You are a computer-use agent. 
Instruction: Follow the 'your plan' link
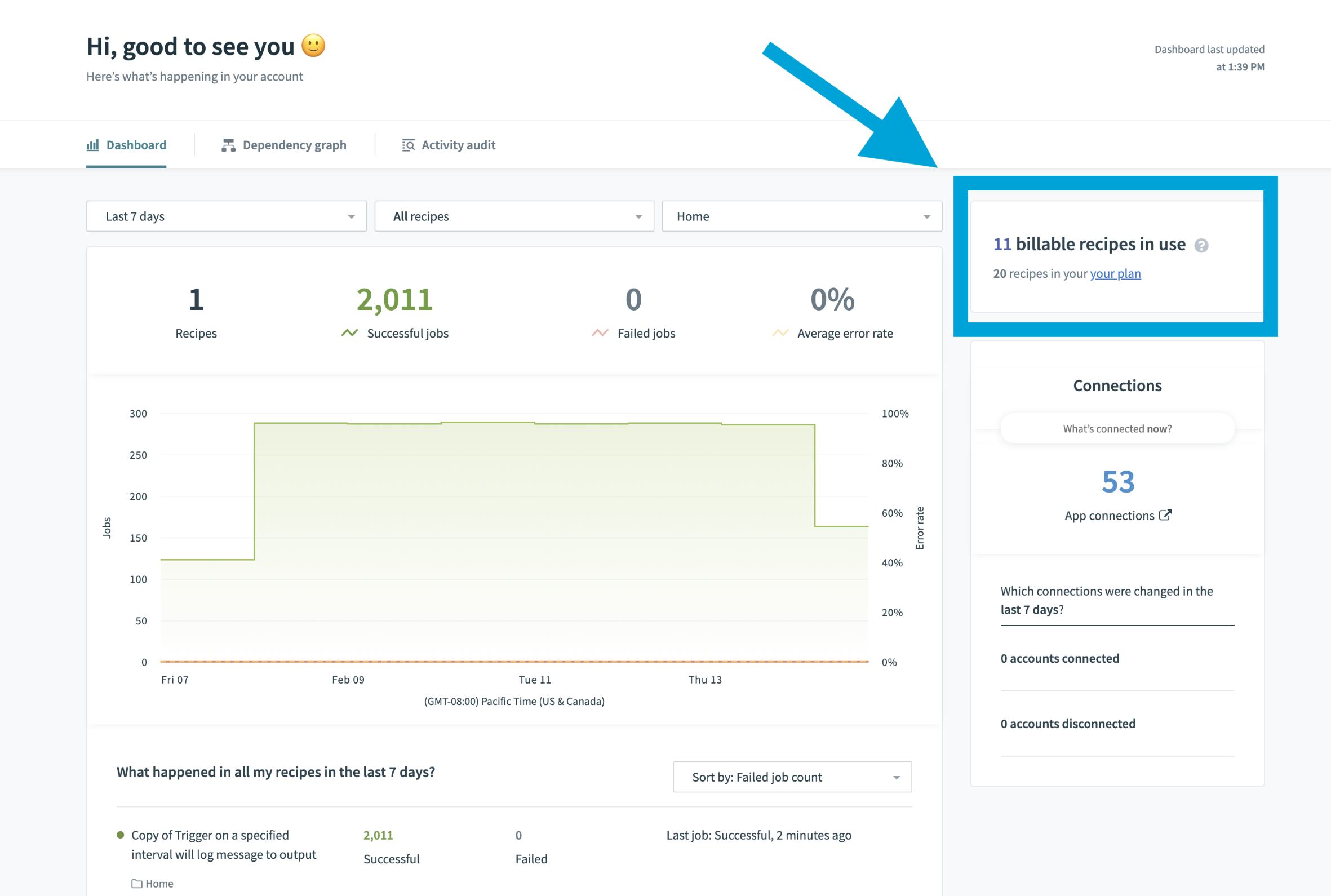tap(1116, 274)
